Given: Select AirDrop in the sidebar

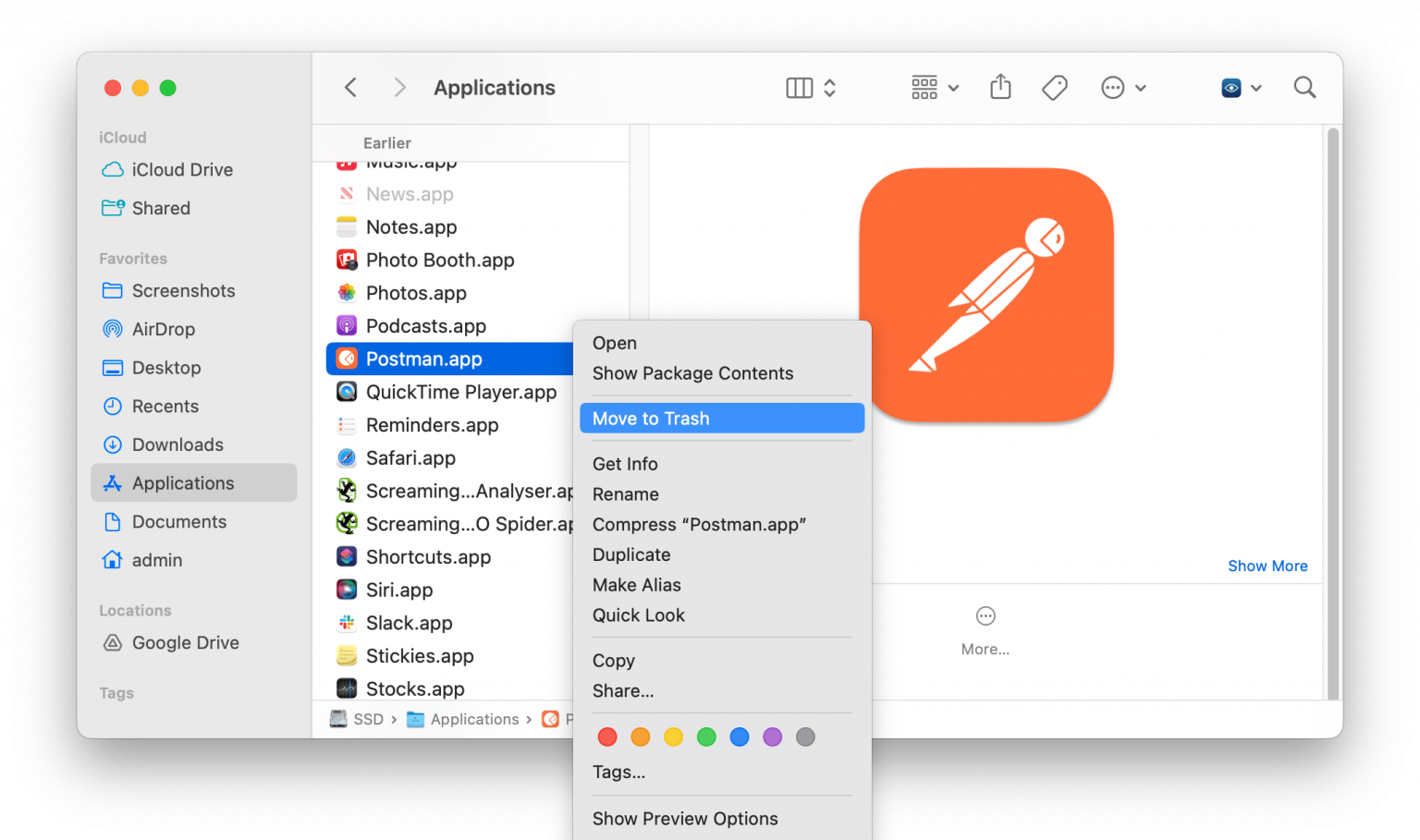Looking at the screenshot, I should coord(165,329).
